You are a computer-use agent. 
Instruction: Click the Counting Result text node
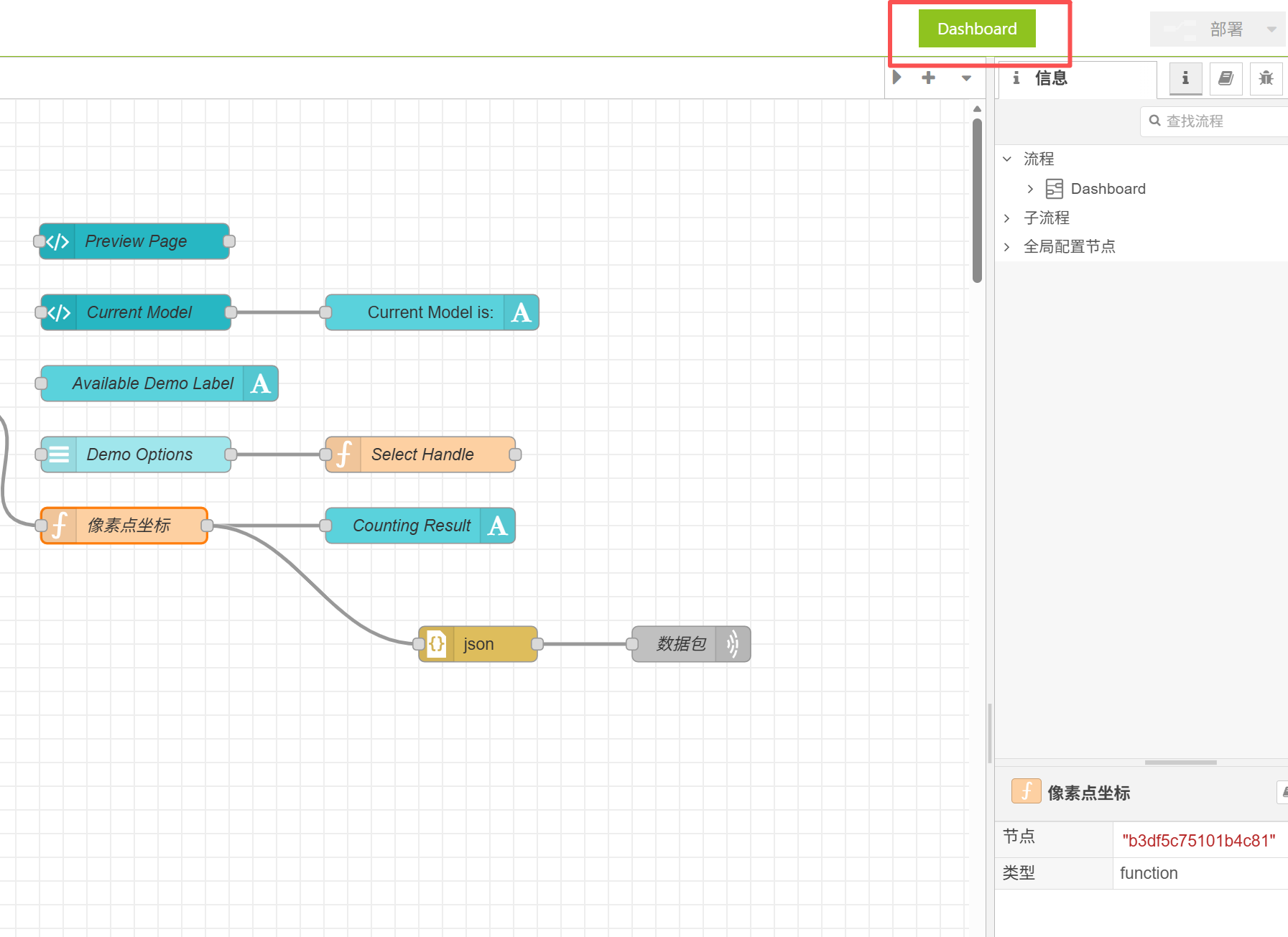[412, 526]
